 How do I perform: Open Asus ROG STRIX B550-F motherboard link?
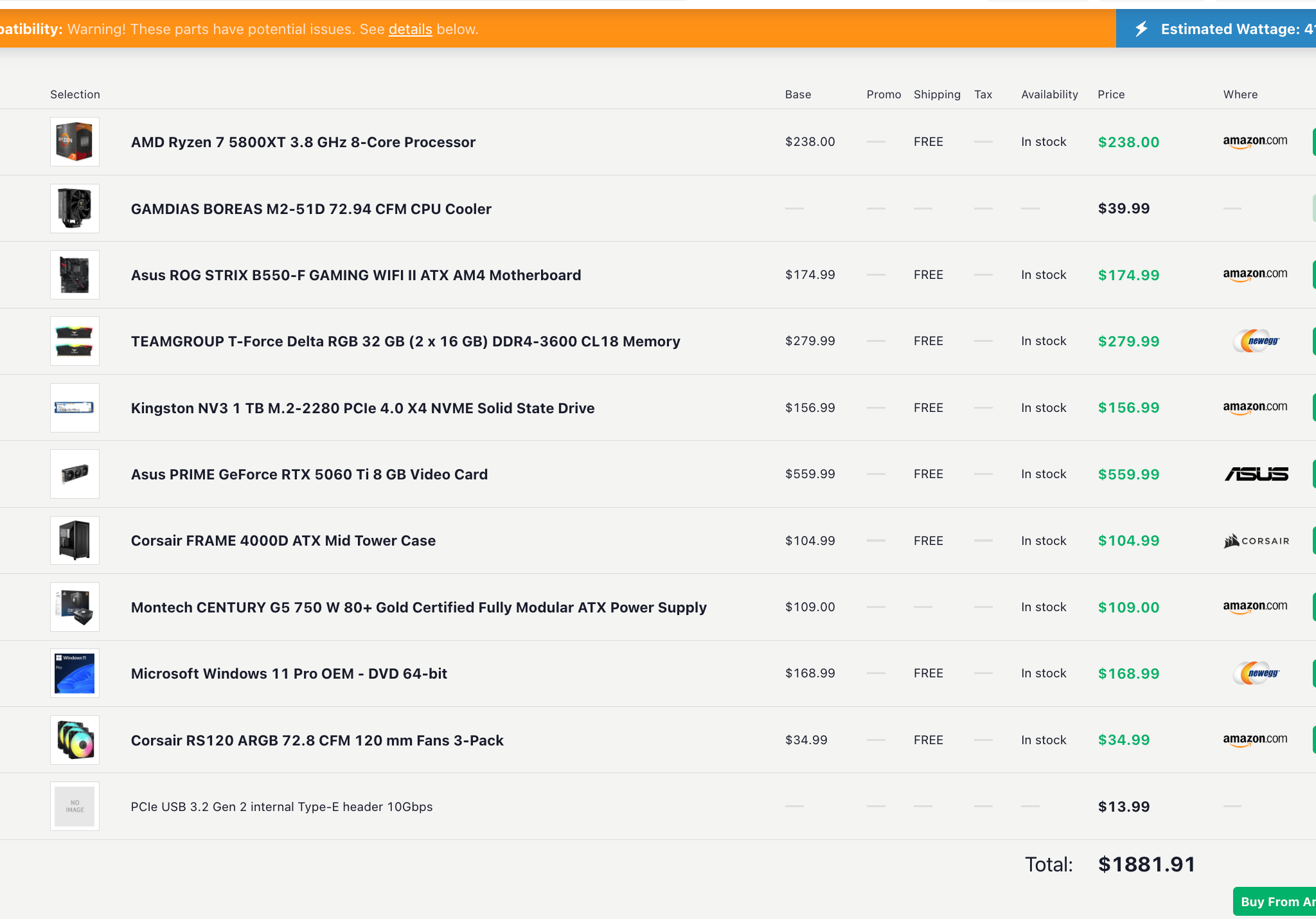tap(356, 275)
